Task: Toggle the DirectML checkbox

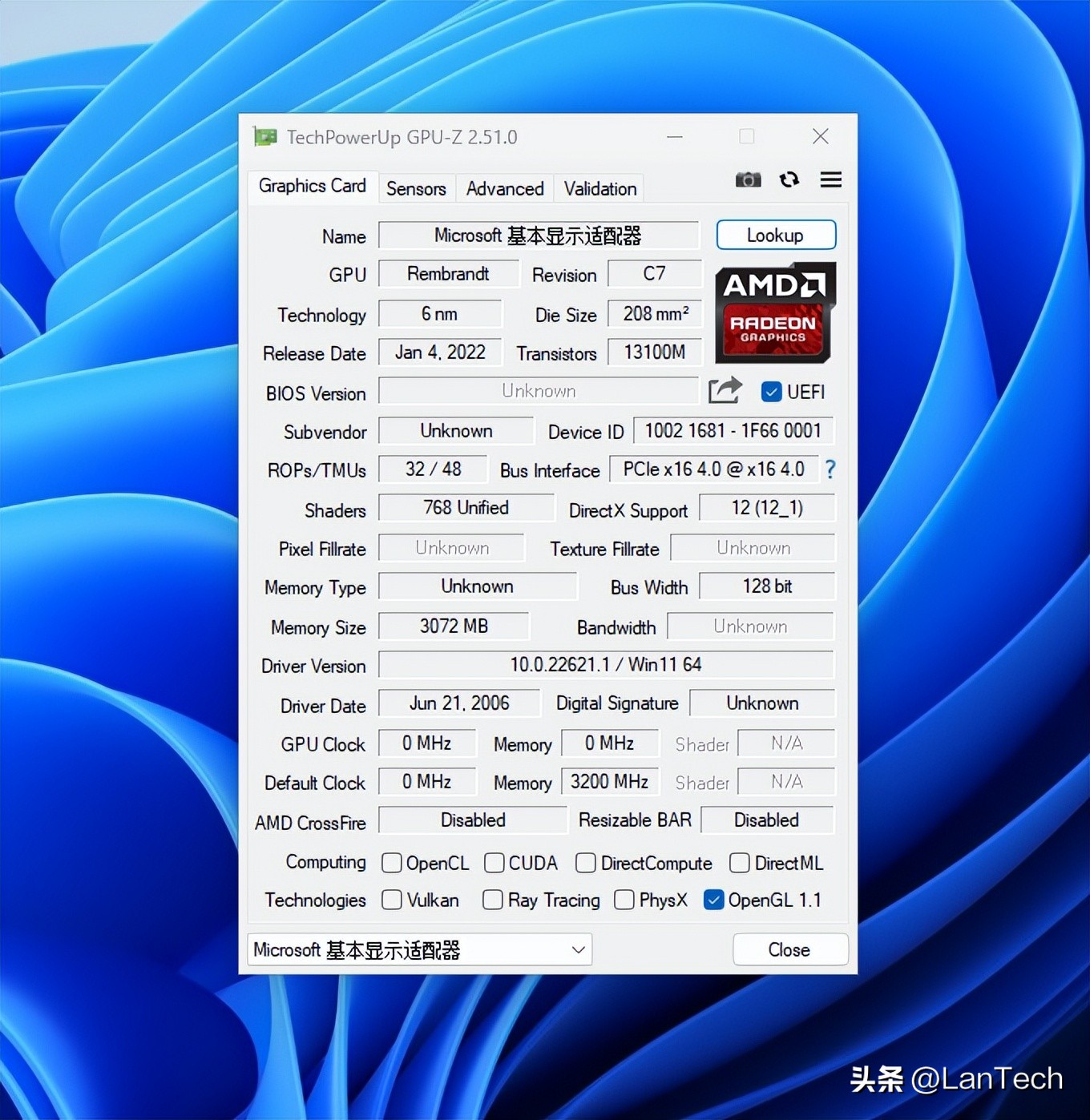Action: (740, 863)
